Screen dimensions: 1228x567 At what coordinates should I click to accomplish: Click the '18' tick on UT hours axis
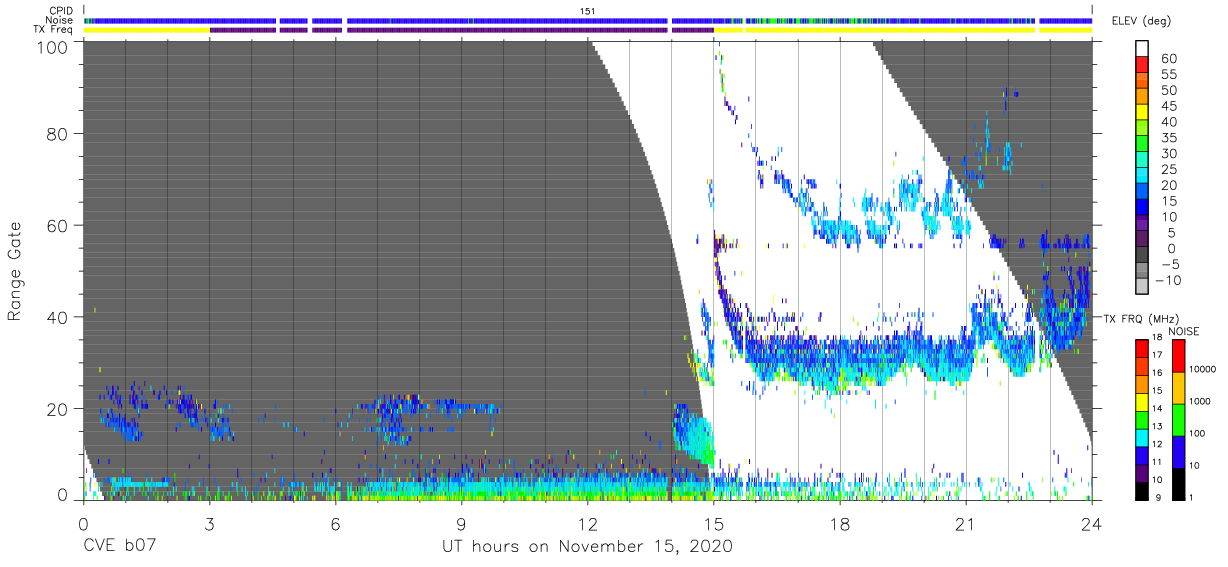click(840, 523)
